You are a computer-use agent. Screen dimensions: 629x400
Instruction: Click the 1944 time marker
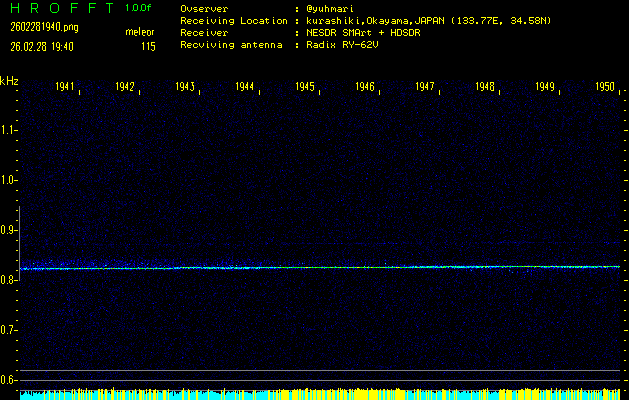[244, 88]
